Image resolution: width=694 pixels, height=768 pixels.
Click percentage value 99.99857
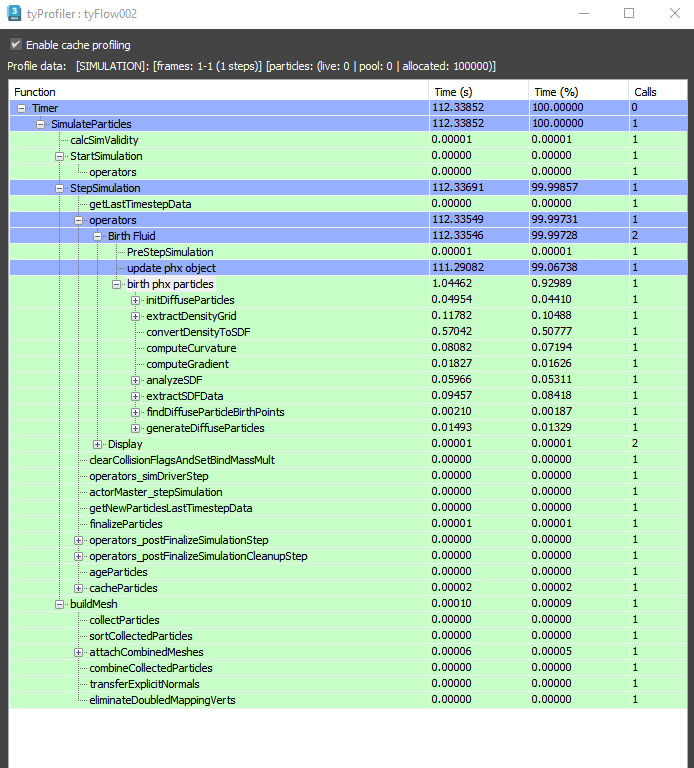(555, 188)
